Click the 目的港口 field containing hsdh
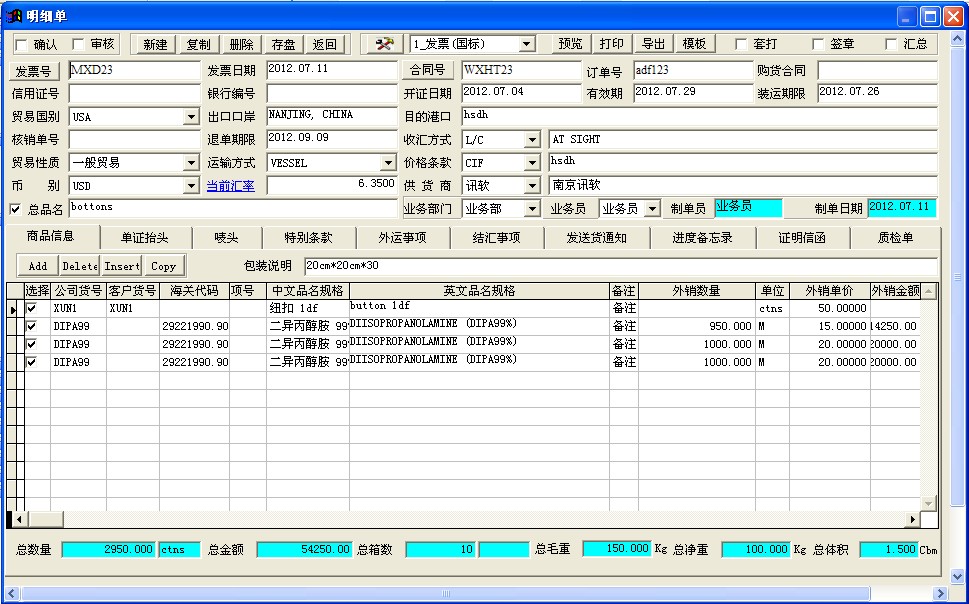The image size is (969, 604). (x=700, y=117)
